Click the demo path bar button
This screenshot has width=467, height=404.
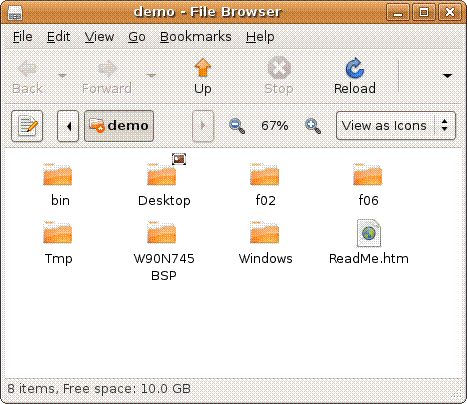coord(119,126)
